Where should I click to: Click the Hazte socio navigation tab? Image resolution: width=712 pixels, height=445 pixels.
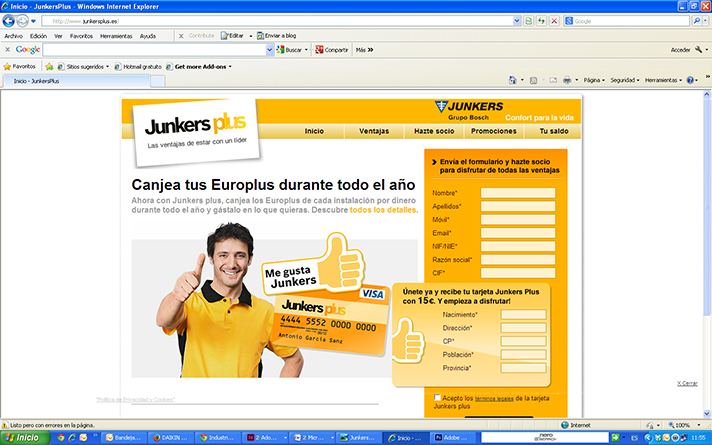pos(434,131)
